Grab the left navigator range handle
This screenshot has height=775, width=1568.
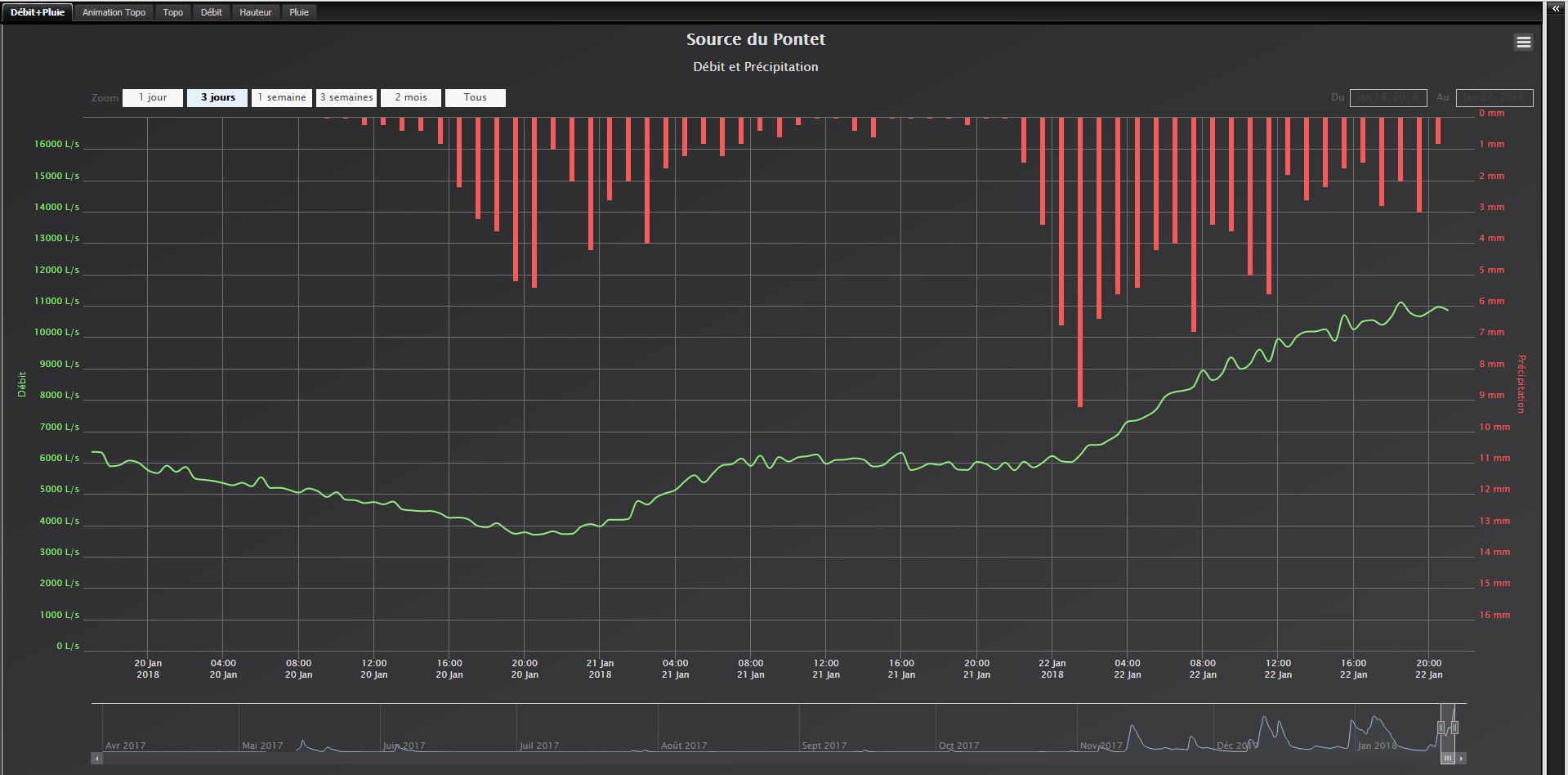1441,728
